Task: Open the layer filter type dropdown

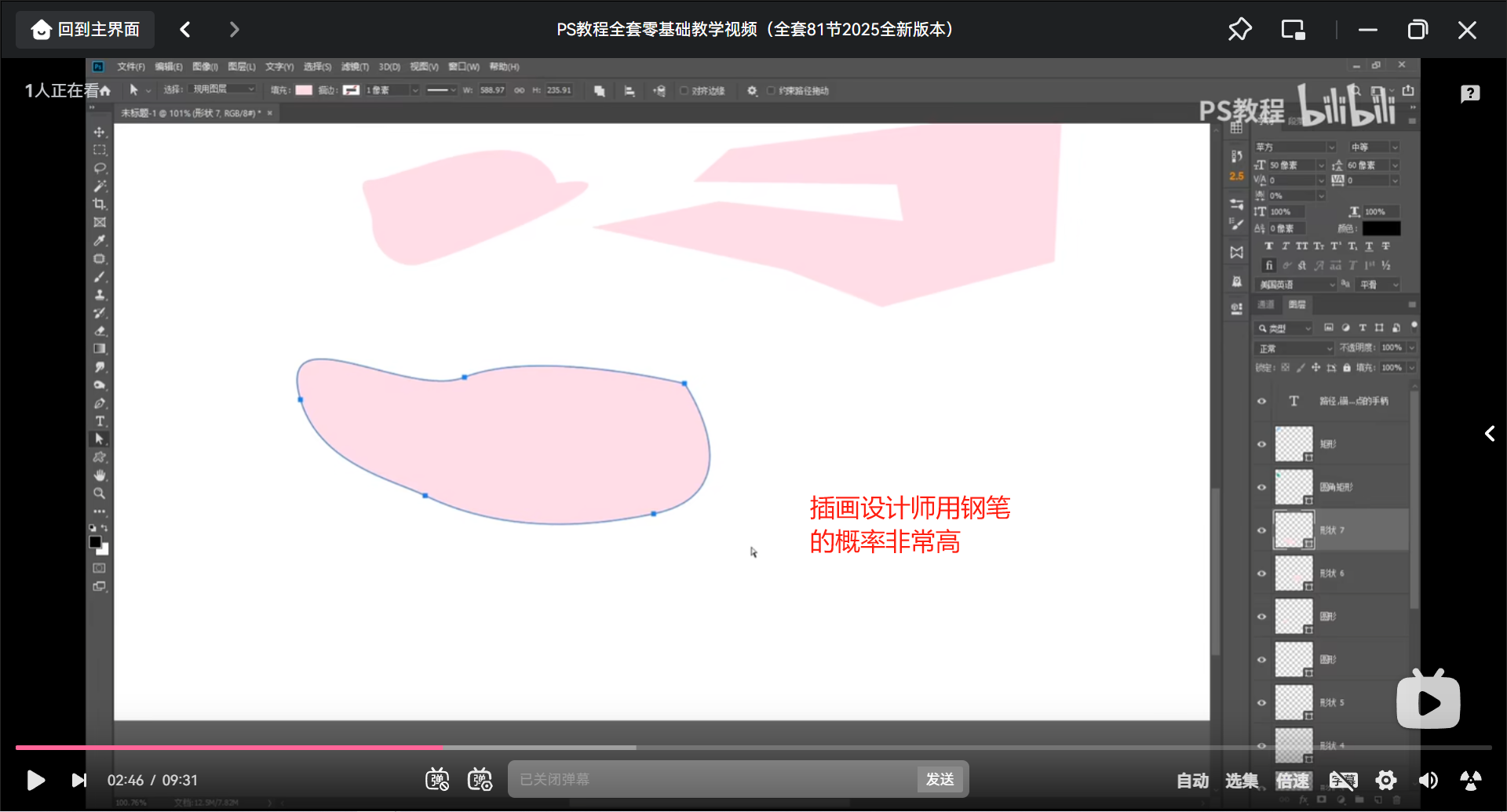Action: click(1284, 329)
